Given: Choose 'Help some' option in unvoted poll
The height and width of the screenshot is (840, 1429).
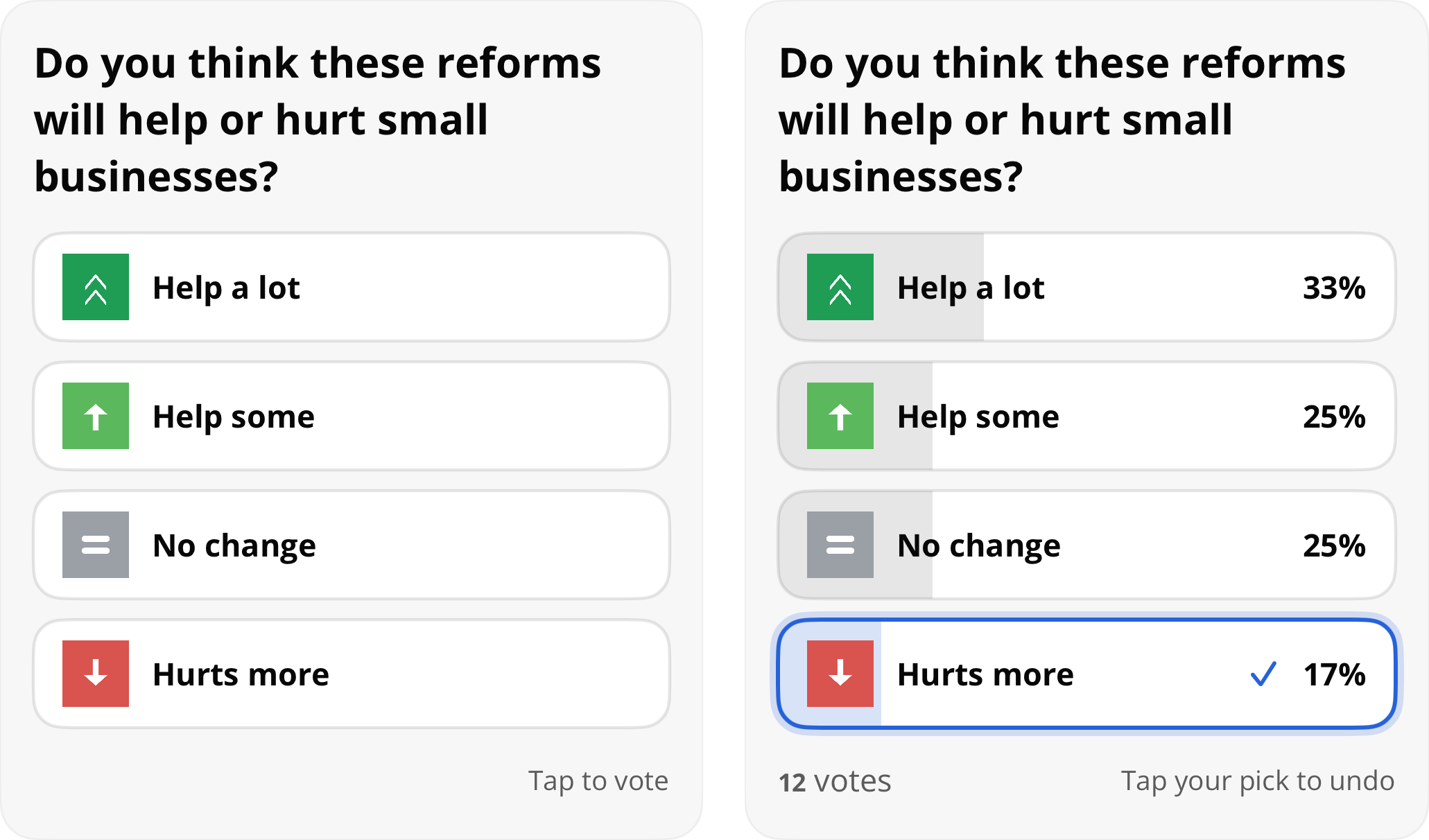Looking at the screenshot, I should pos(352,416).
